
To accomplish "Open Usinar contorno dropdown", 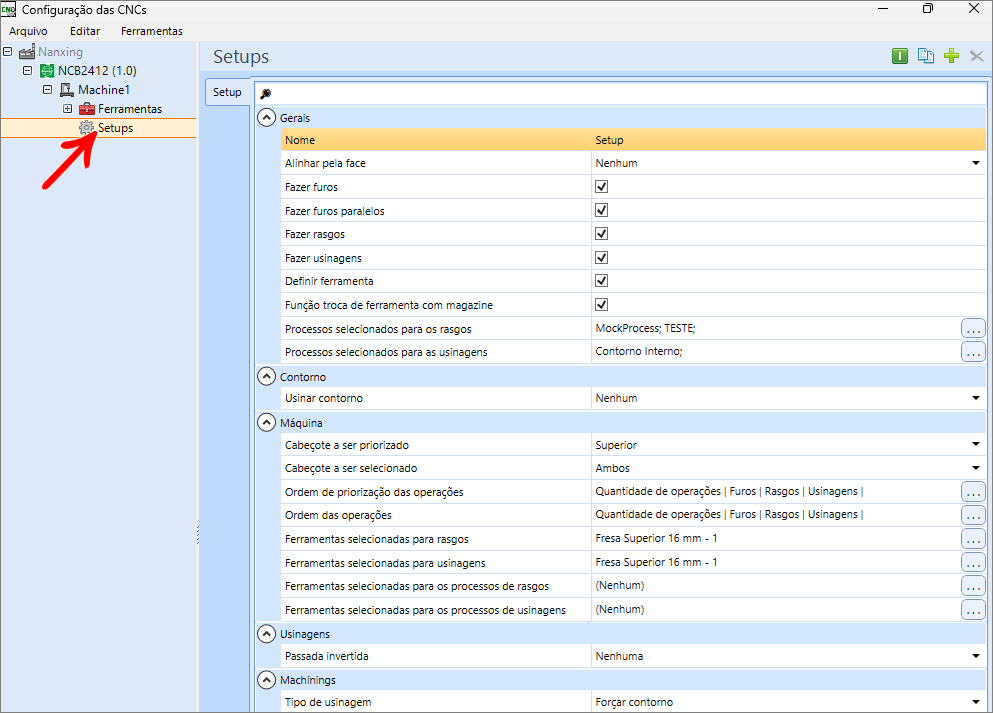I will point(975,398).
